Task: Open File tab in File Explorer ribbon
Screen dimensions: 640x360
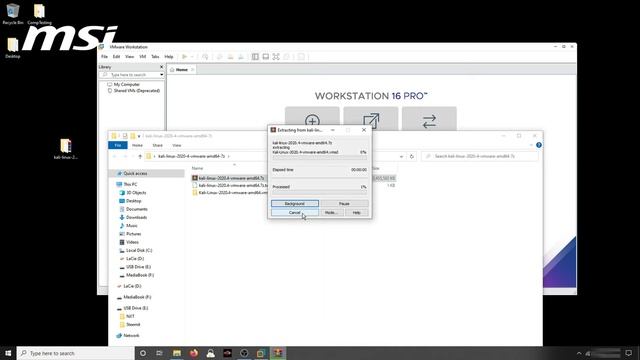Action: pyautogui.click(x=118, y=145)
